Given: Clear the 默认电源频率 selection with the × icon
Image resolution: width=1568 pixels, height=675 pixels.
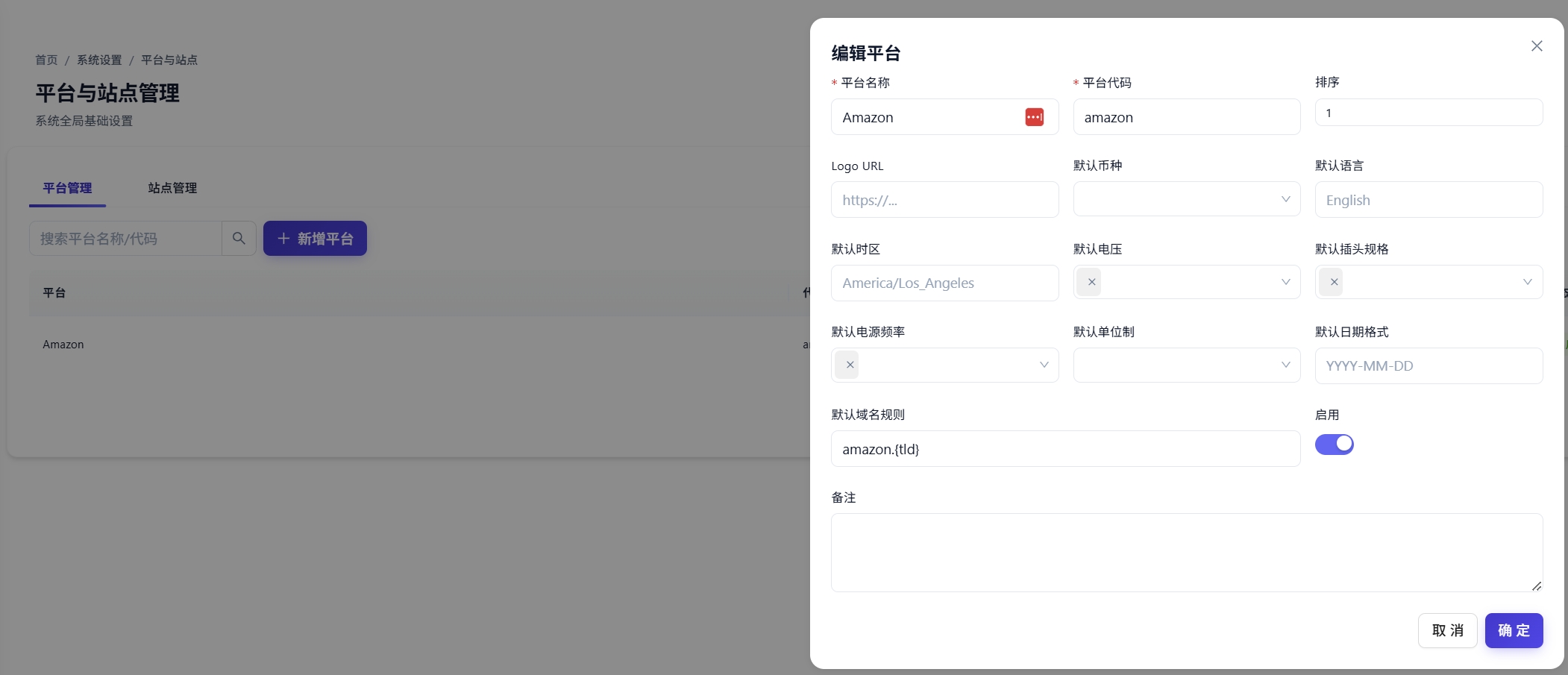Looking at the screenshot, I should coord(847,365).
